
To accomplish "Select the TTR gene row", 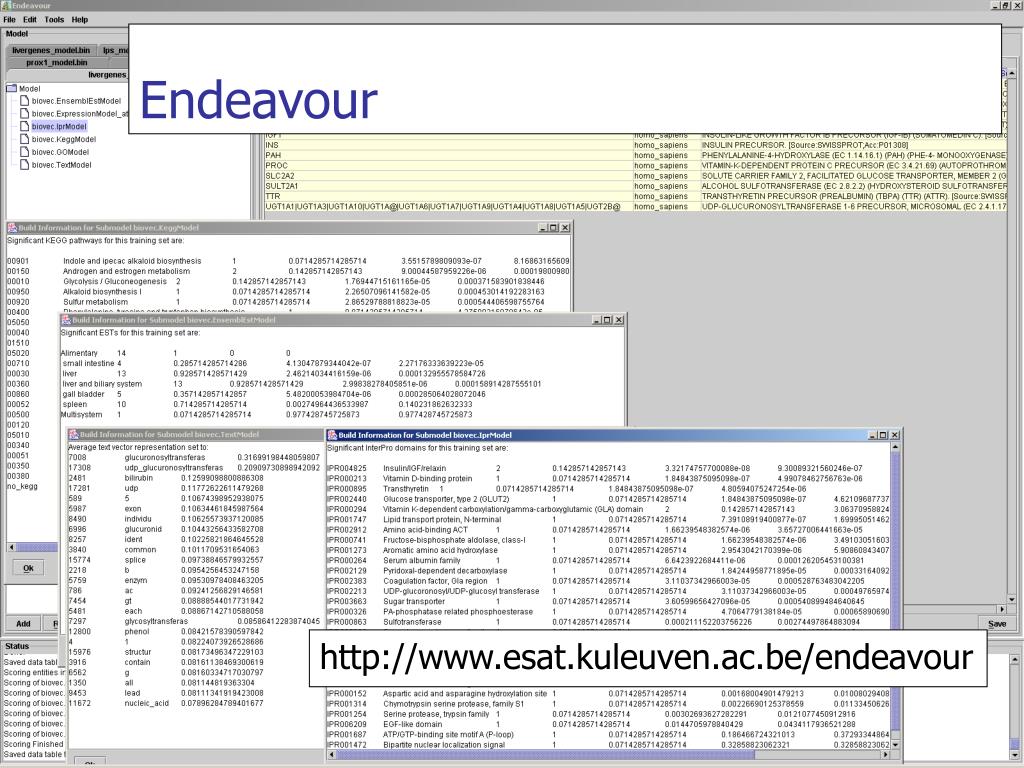I will click(x=635, y=196).
